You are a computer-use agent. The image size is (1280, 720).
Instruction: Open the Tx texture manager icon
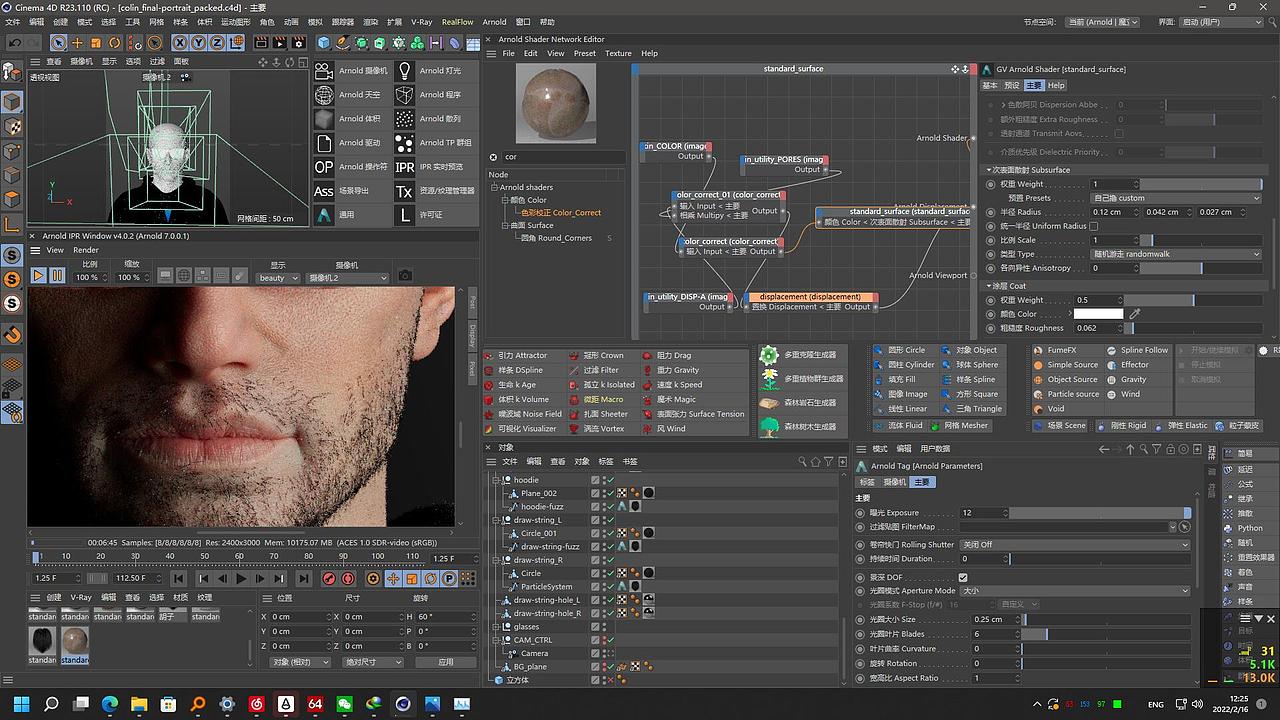pos(404,191)
